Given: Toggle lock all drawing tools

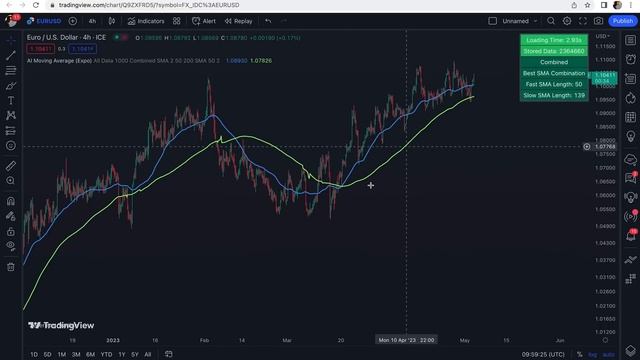Looking at the screenshot, I should [x=11, y=231].
